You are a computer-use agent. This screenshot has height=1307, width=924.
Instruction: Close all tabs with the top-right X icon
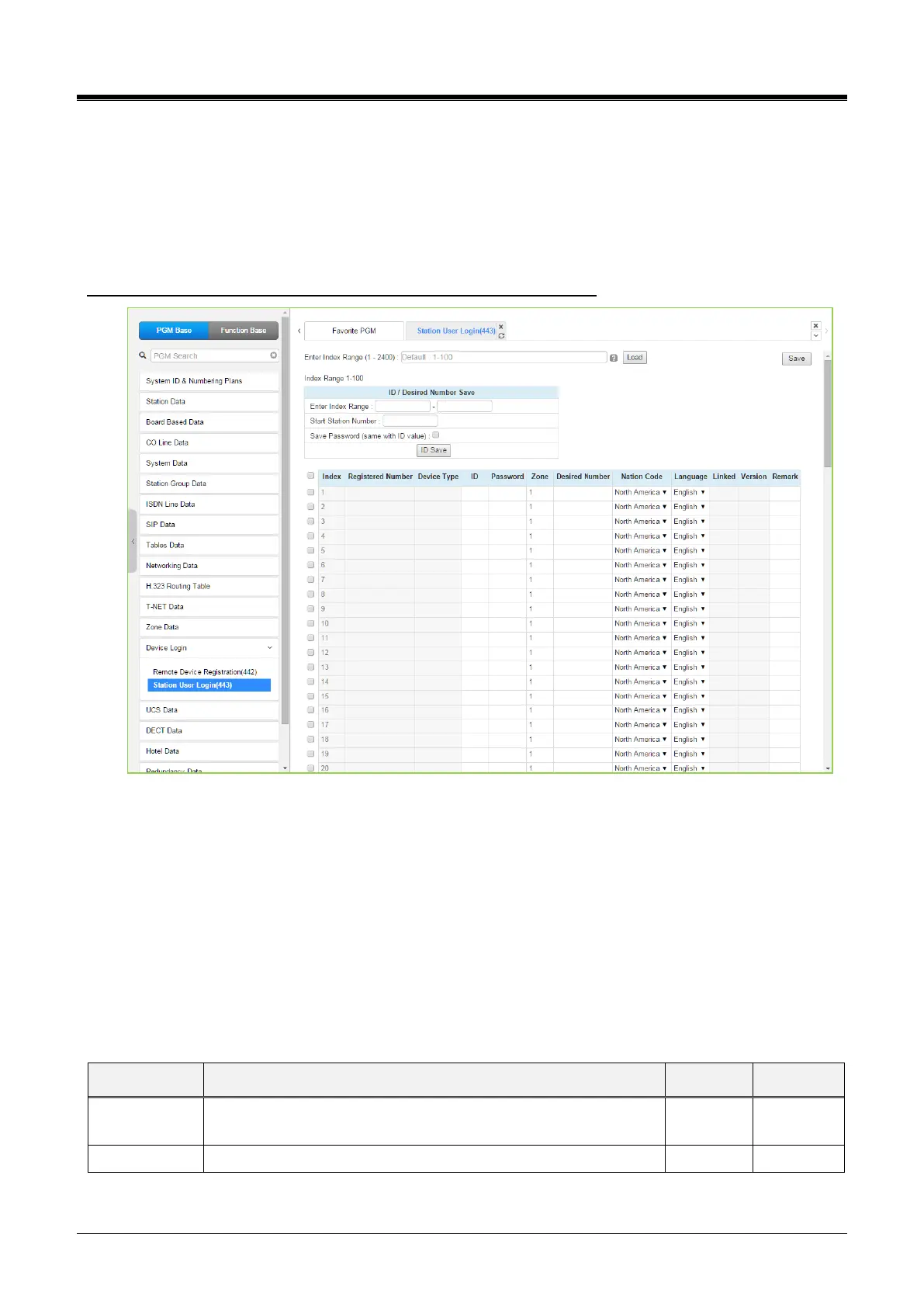pyautogui.click(x=815, y=326)
